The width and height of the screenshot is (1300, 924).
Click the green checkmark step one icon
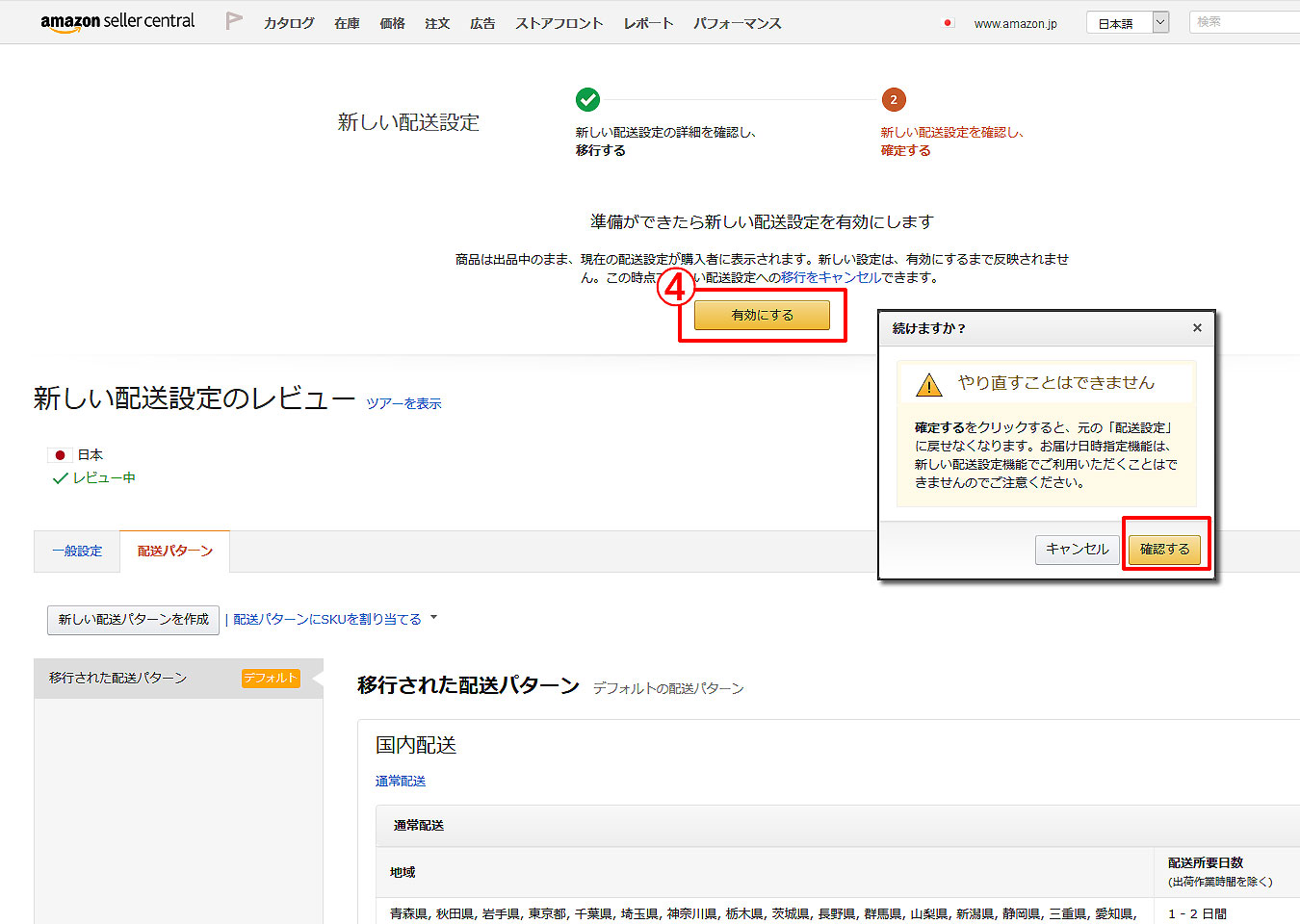587,99
